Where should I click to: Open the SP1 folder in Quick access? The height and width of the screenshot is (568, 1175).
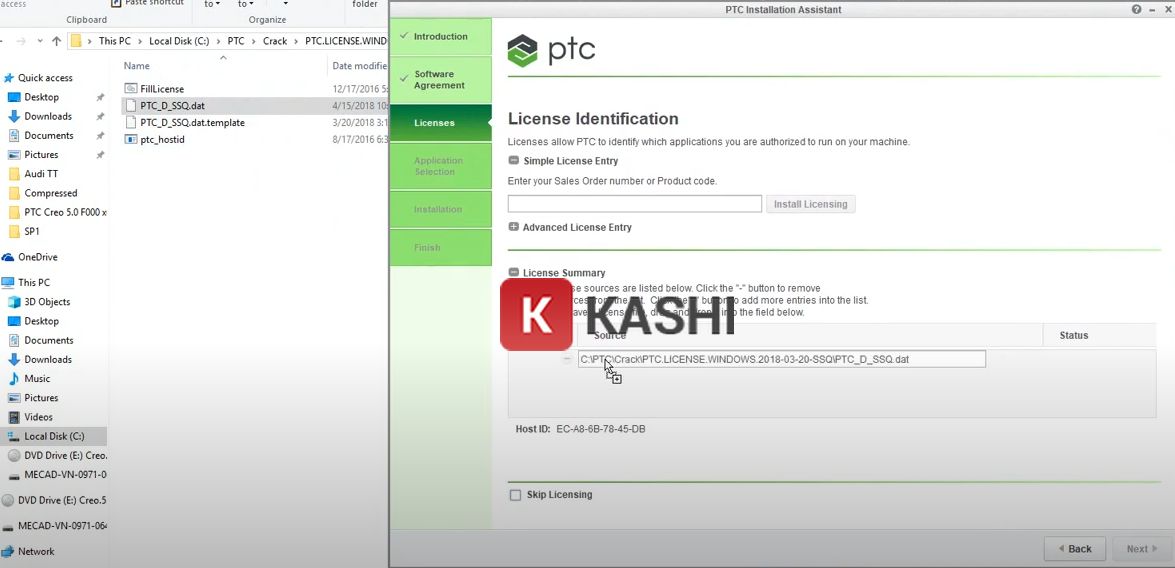tap(31, 232)
